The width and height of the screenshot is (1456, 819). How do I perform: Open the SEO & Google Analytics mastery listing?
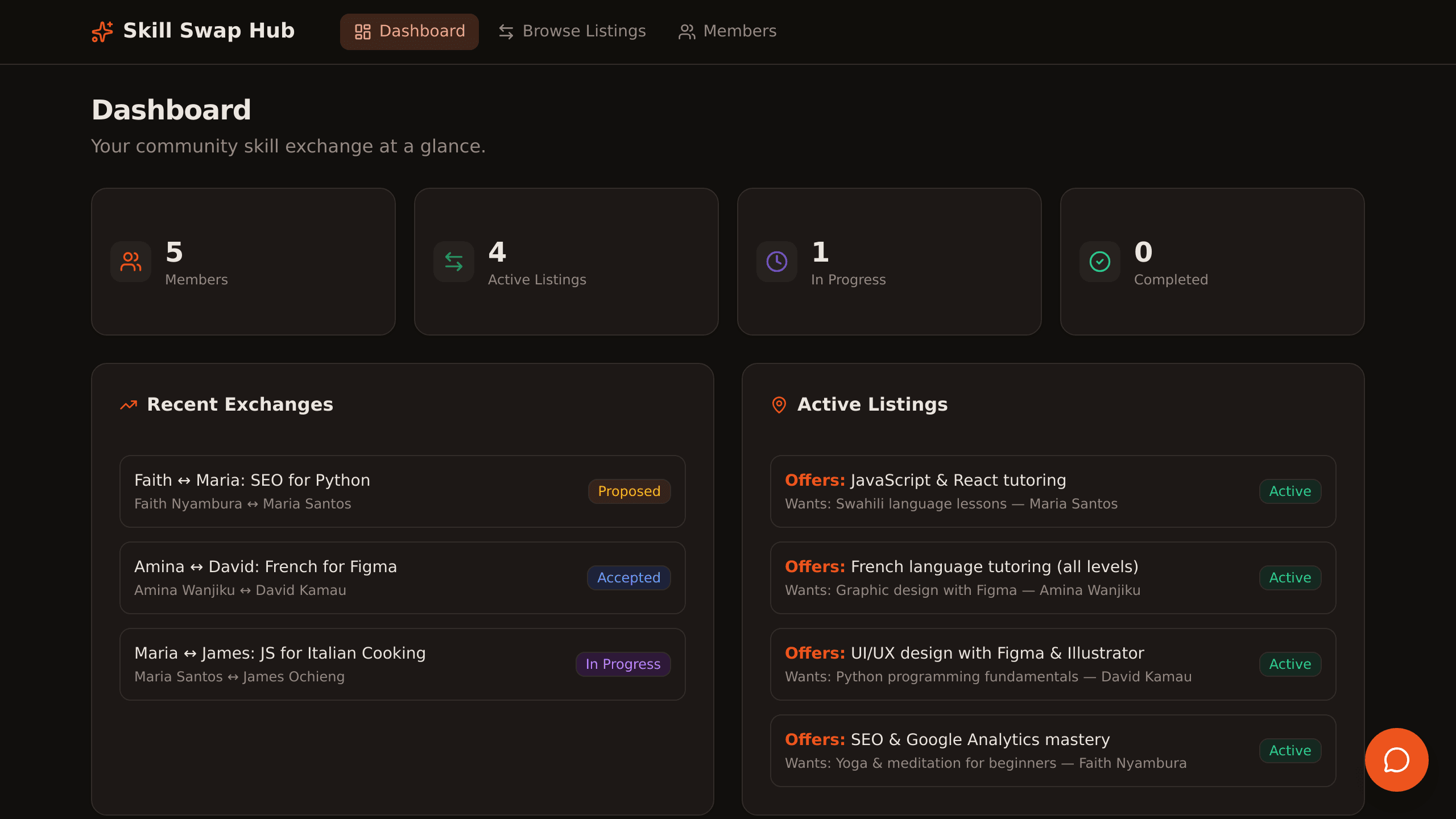pyautogui.click(x=1053, y=751)
